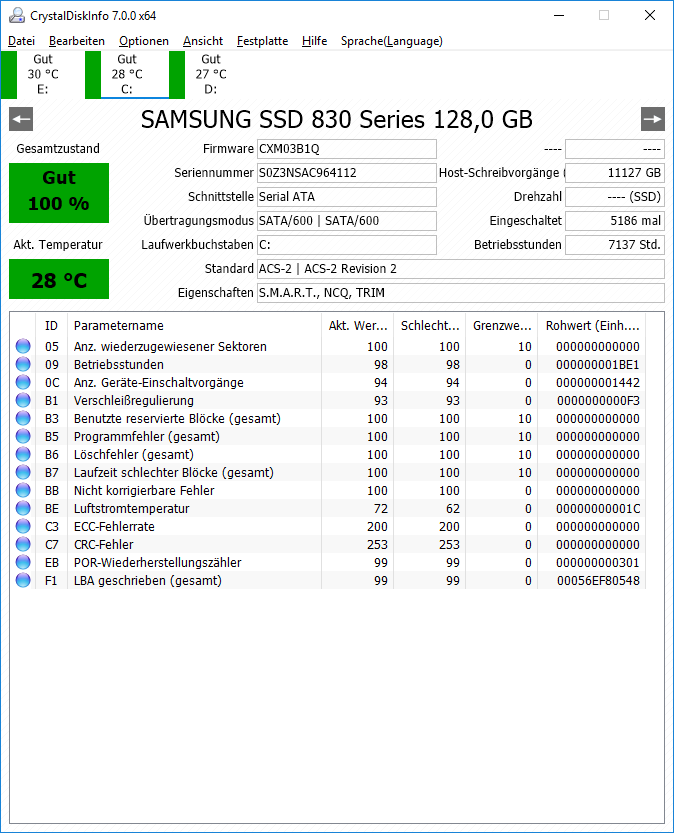Viewport: 674px width, 833px height.
Task: Open the Ansicht menu
Action: 203,41
